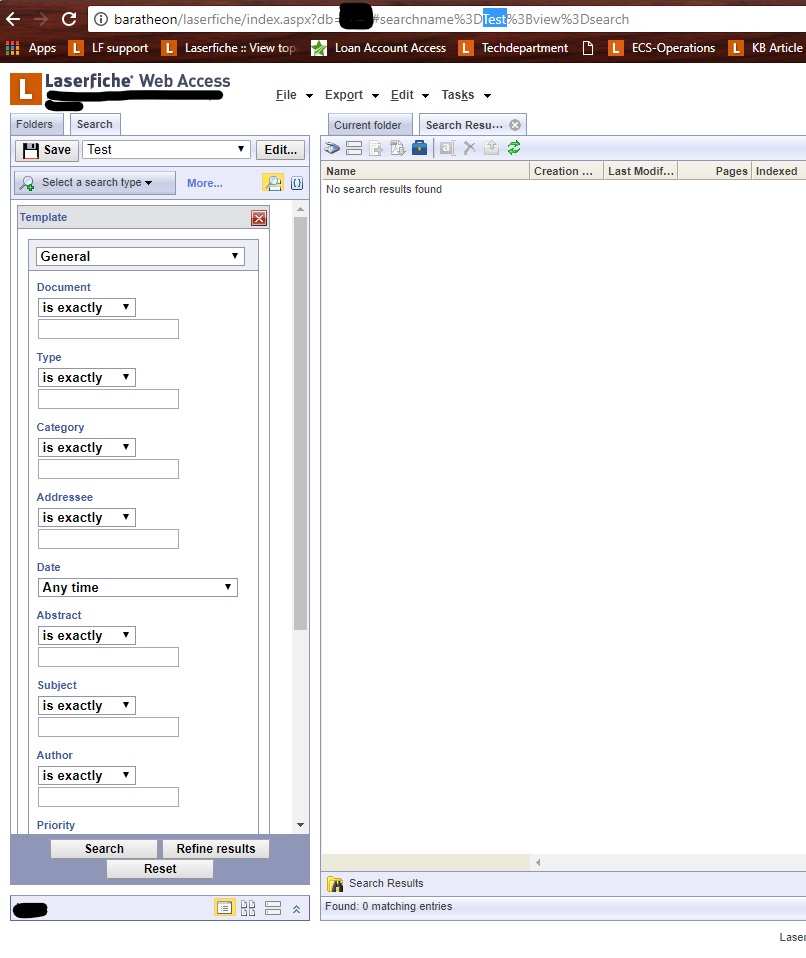Click the Search button below the form

point(104,849)
